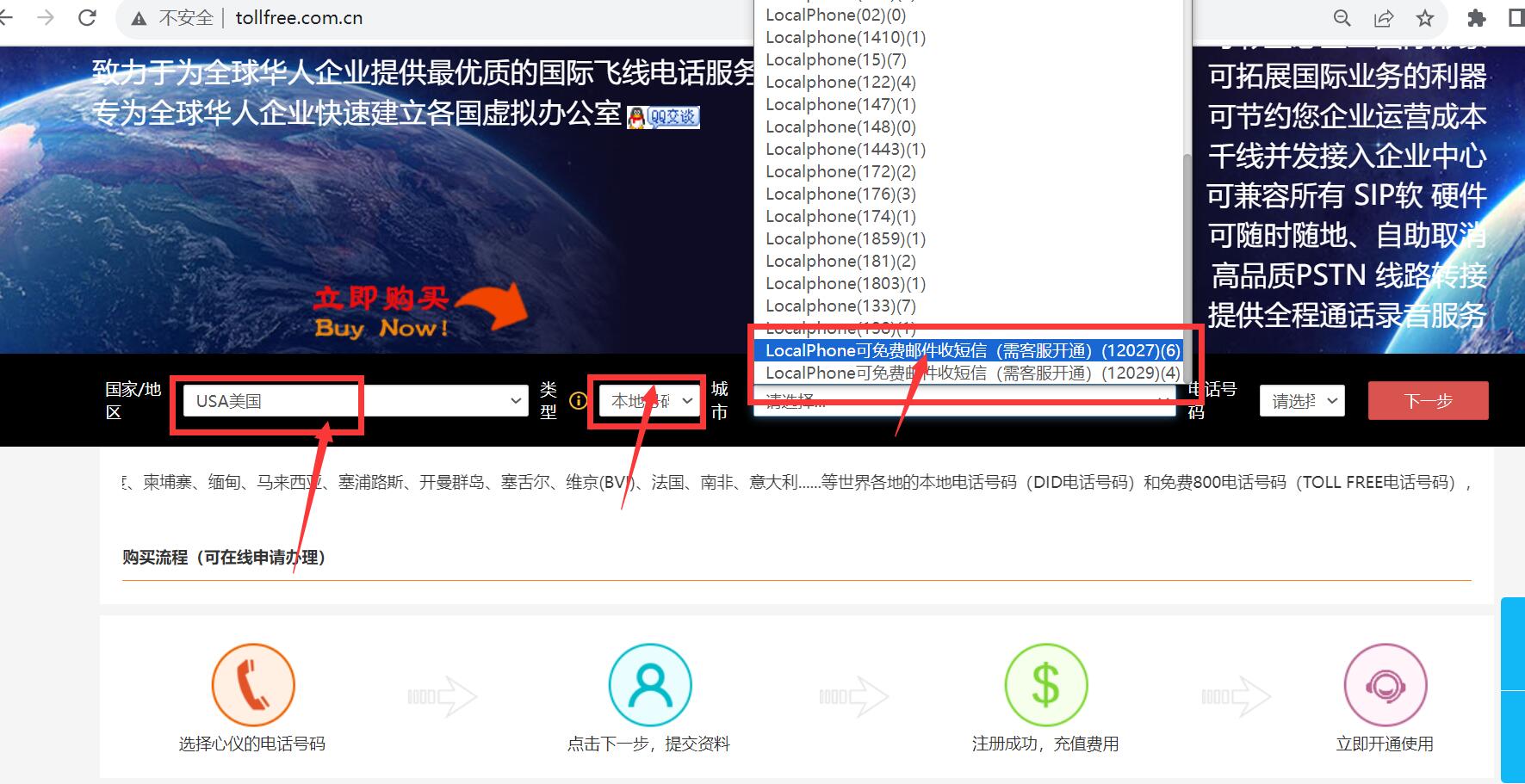Select Localphone(176)(3) option
Viewport: 1525px width, 784px height.
[x=968, y=194]
